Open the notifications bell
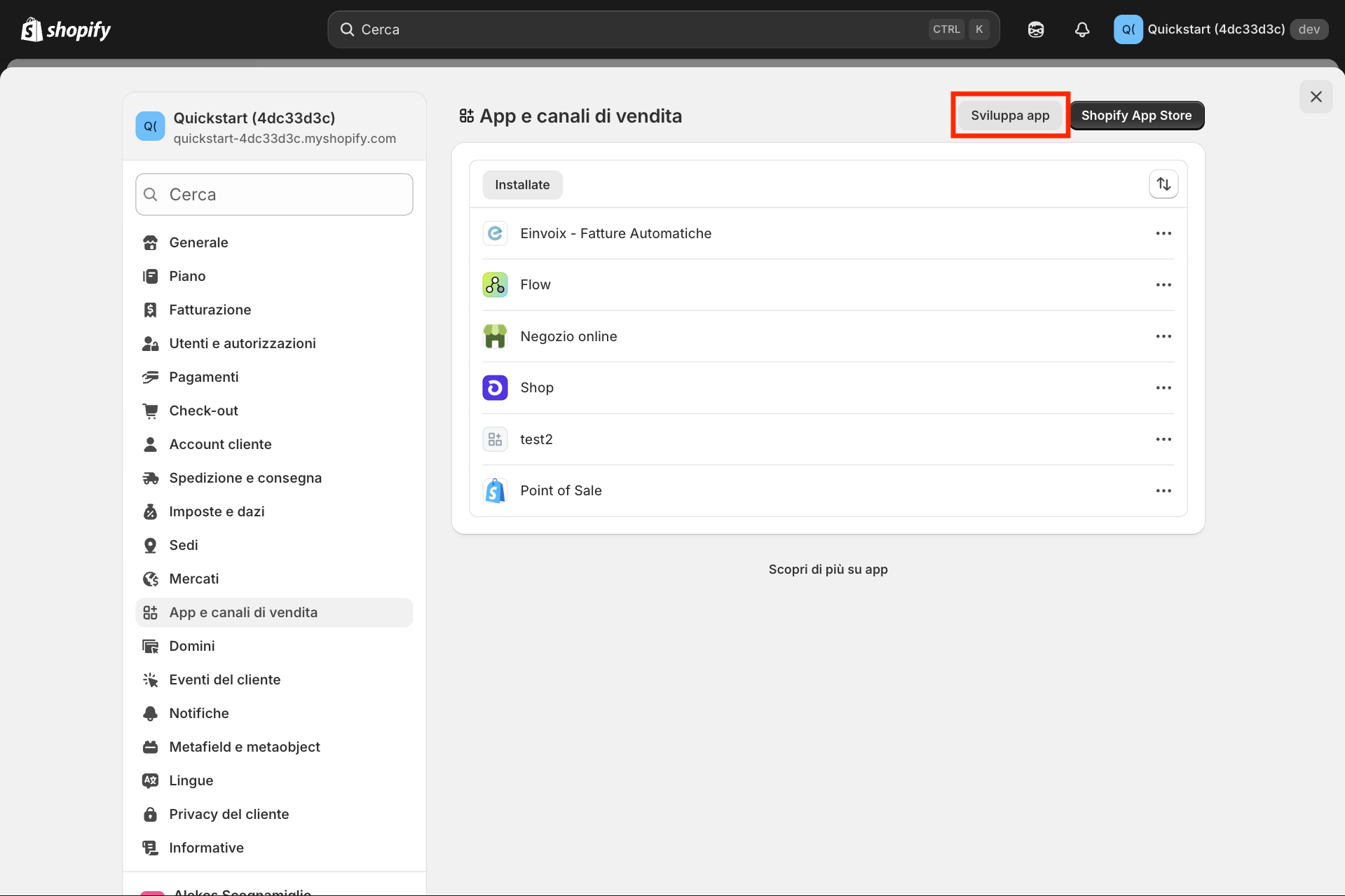 [1081, 29]
